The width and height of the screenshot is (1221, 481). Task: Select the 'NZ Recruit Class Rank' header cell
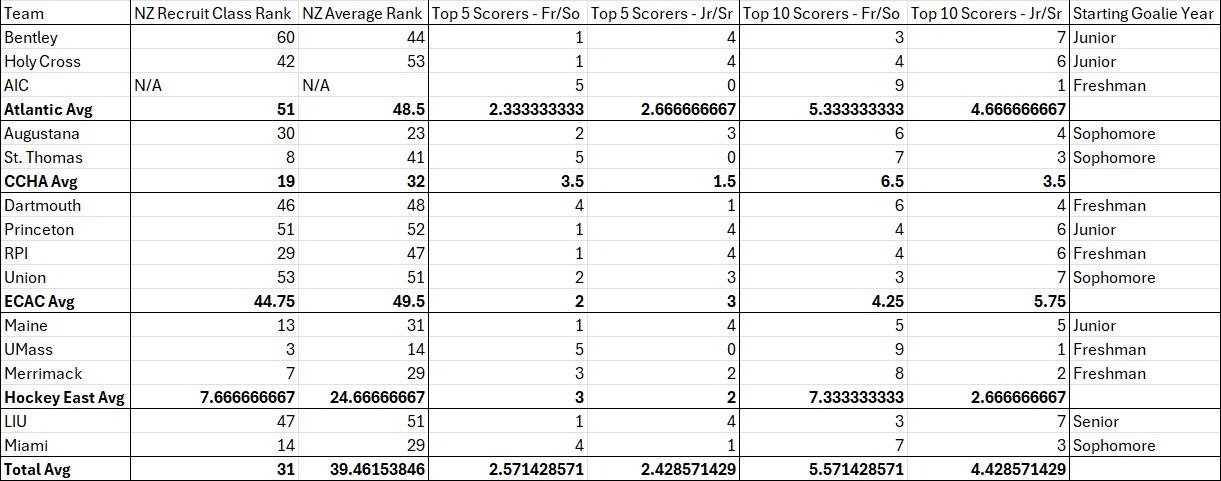[215, 14]
